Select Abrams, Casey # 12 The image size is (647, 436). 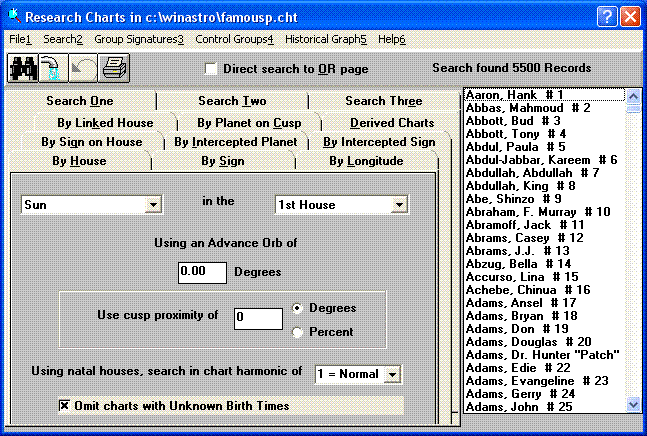[x=544, y=238]
